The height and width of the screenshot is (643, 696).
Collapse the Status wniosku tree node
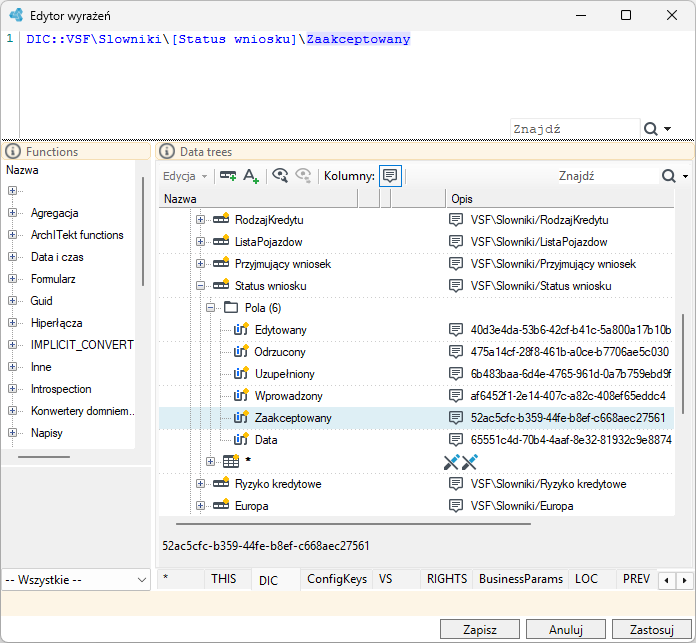pyautogui.click(x=201, y=286)
